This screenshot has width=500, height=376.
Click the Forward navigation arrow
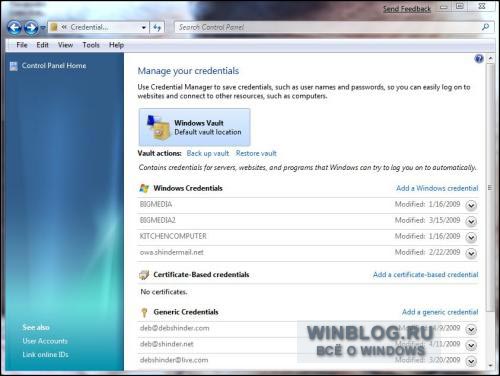pos(31,28)
